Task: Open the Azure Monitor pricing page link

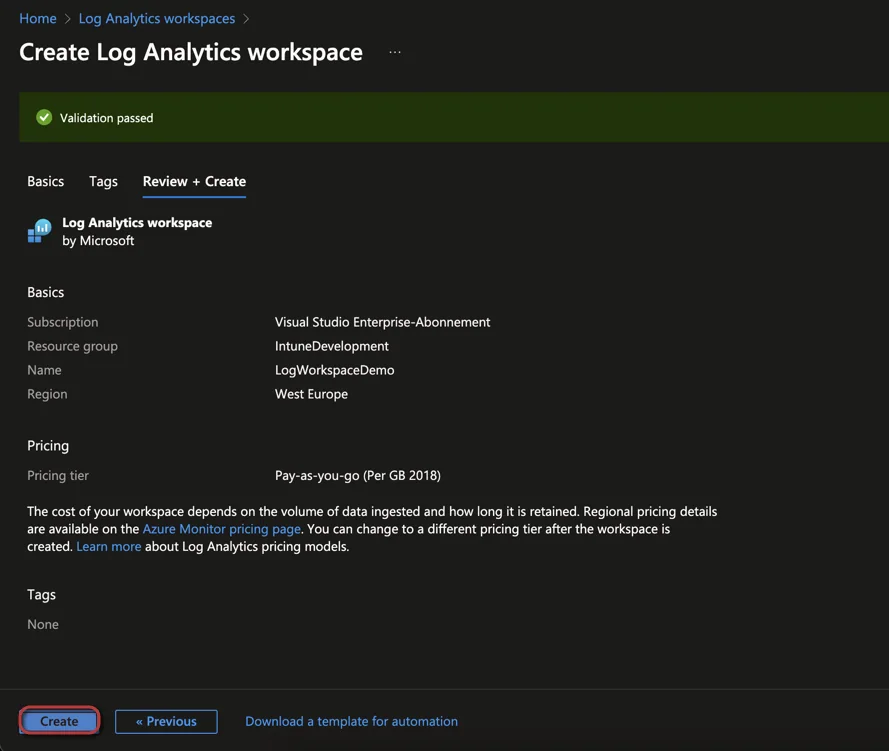Action: pos(222,529)
